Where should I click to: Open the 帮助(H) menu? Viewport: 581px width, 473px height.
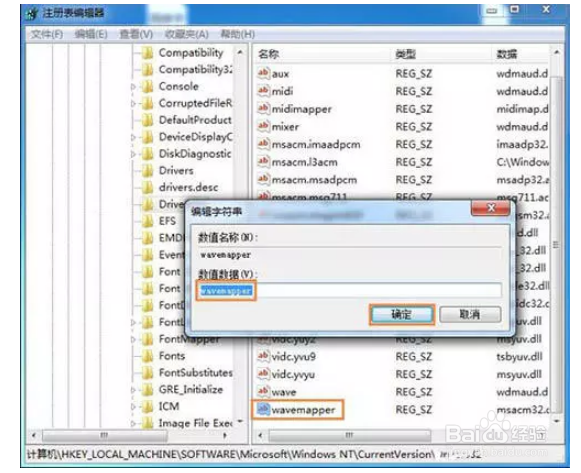pos(238,34)
